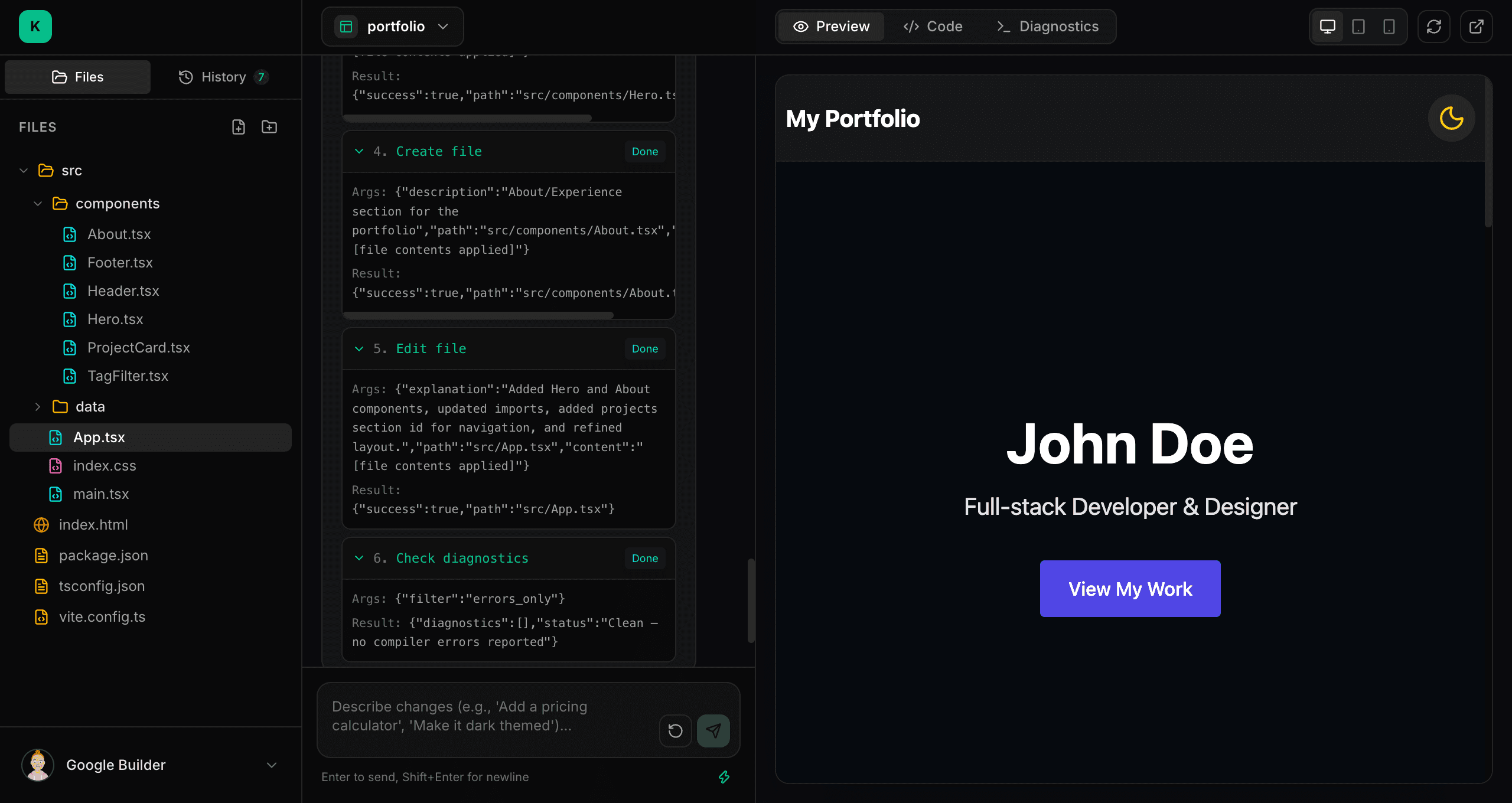Collapse step 5 Edit file chevron
Viewport: 1512px width, 803px height.
pos(359,349)
